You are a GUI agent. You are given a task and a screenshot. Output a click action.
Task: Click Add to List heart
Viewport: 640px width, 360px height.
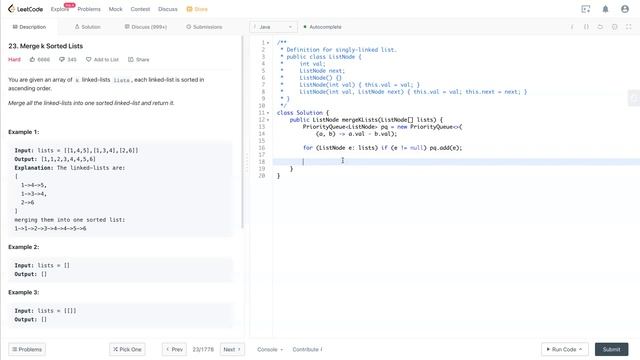coord(102,60)
